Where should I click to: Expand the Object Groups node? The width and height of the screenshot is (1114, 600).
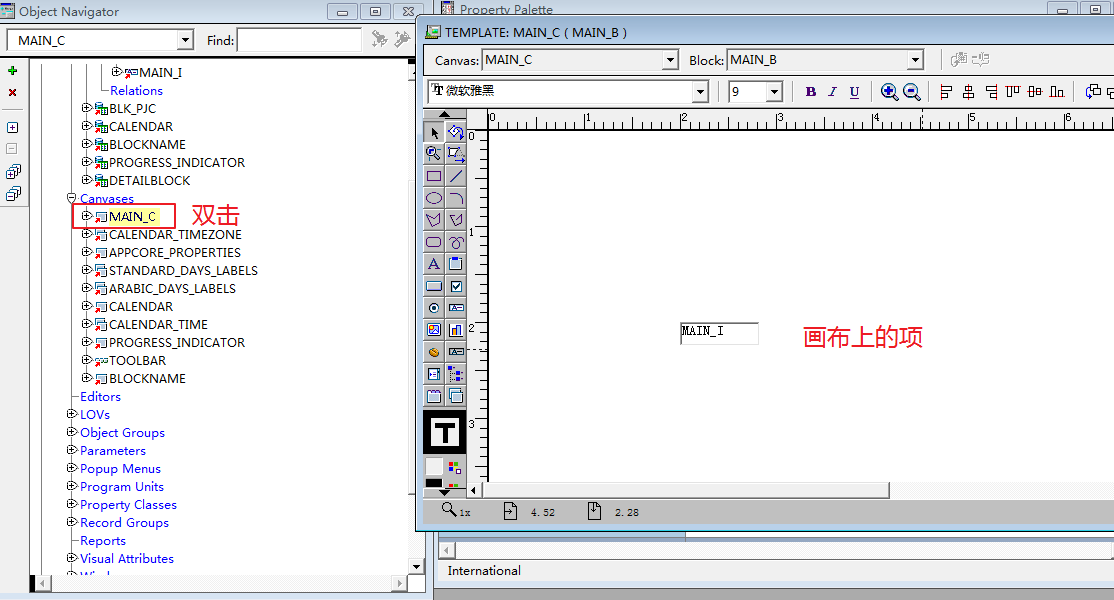coord(71,432)
